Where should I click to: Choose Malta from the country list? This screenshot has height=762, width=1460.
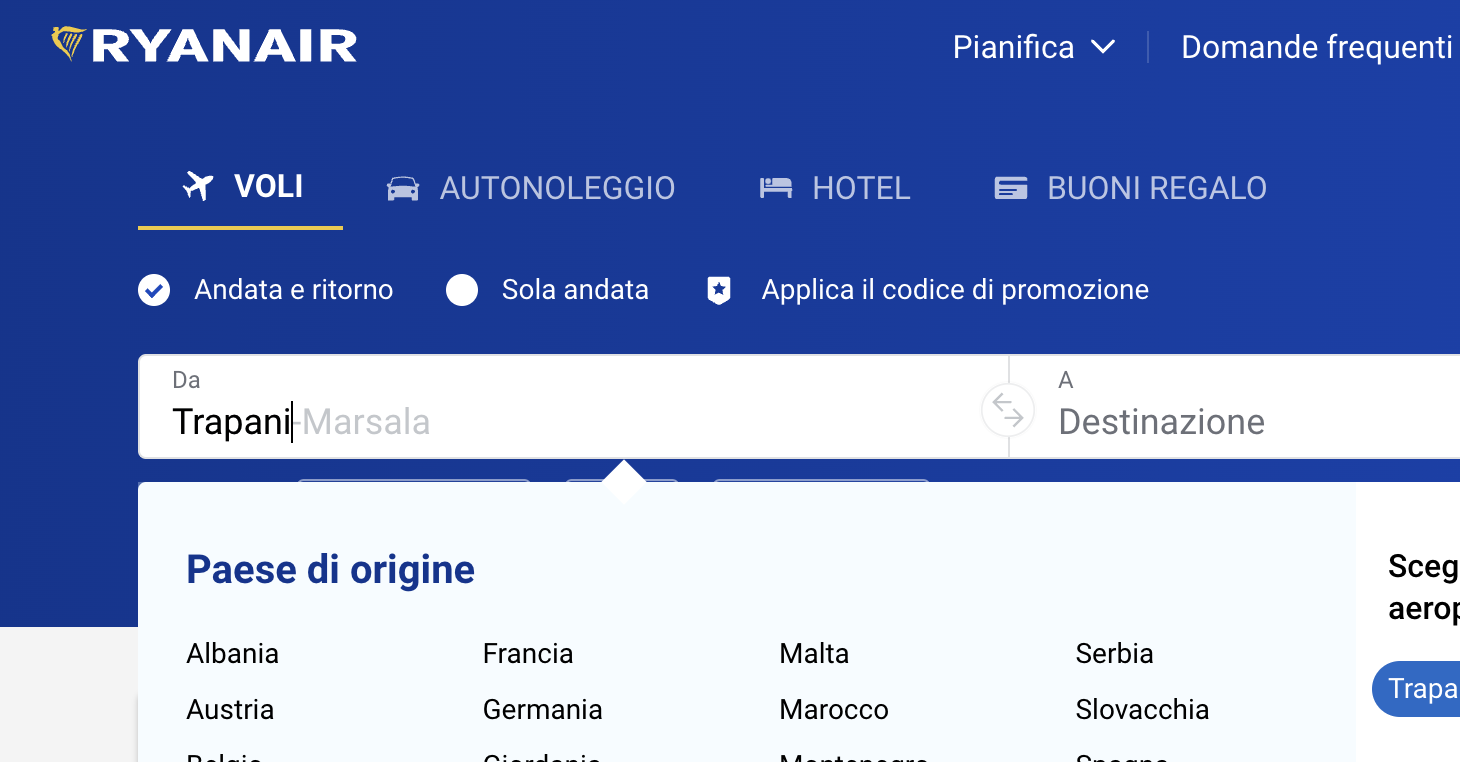click(x=814, y=653)
